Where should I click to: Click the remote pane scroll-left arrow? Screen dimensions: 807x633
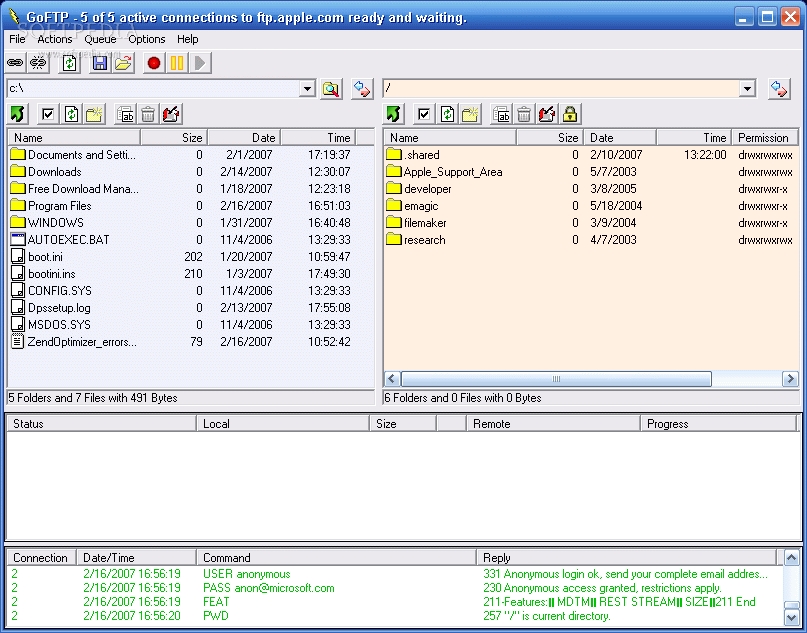(392, 379)
